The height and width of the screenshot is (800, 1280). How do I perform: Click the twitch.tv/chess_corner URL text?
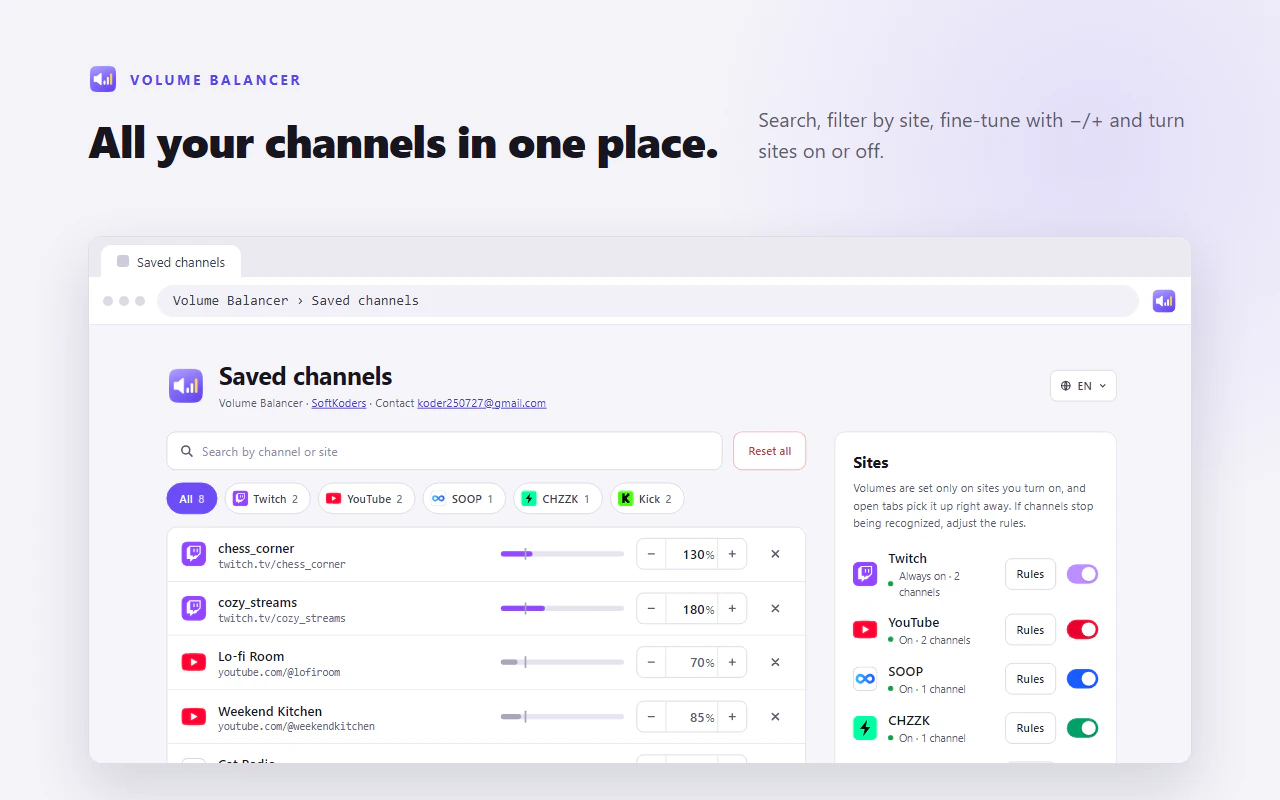pos(282,565)
